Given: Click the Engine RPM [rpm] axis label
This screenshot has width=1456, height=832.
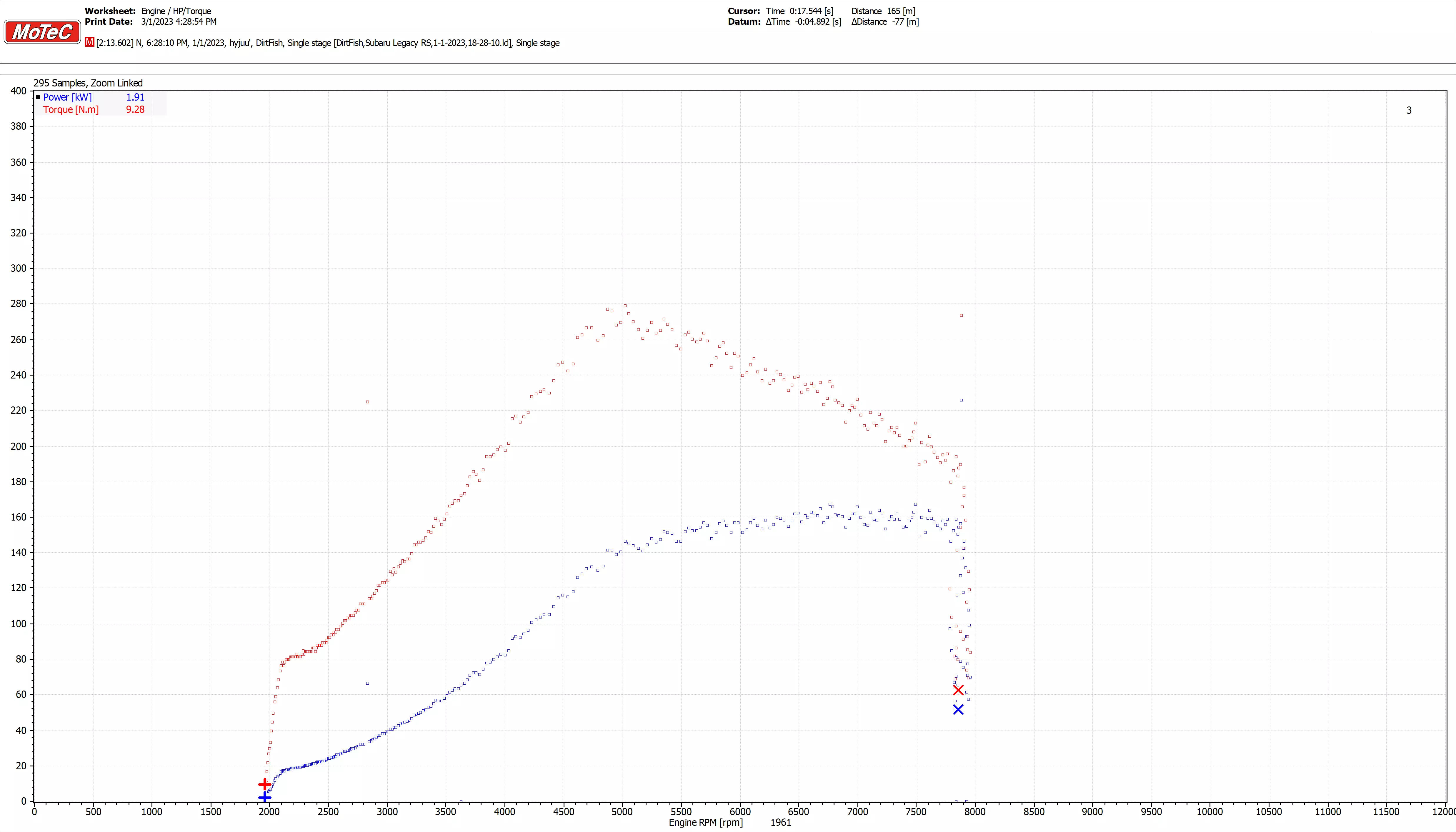Looking at the screenshot, I should 706,822.
